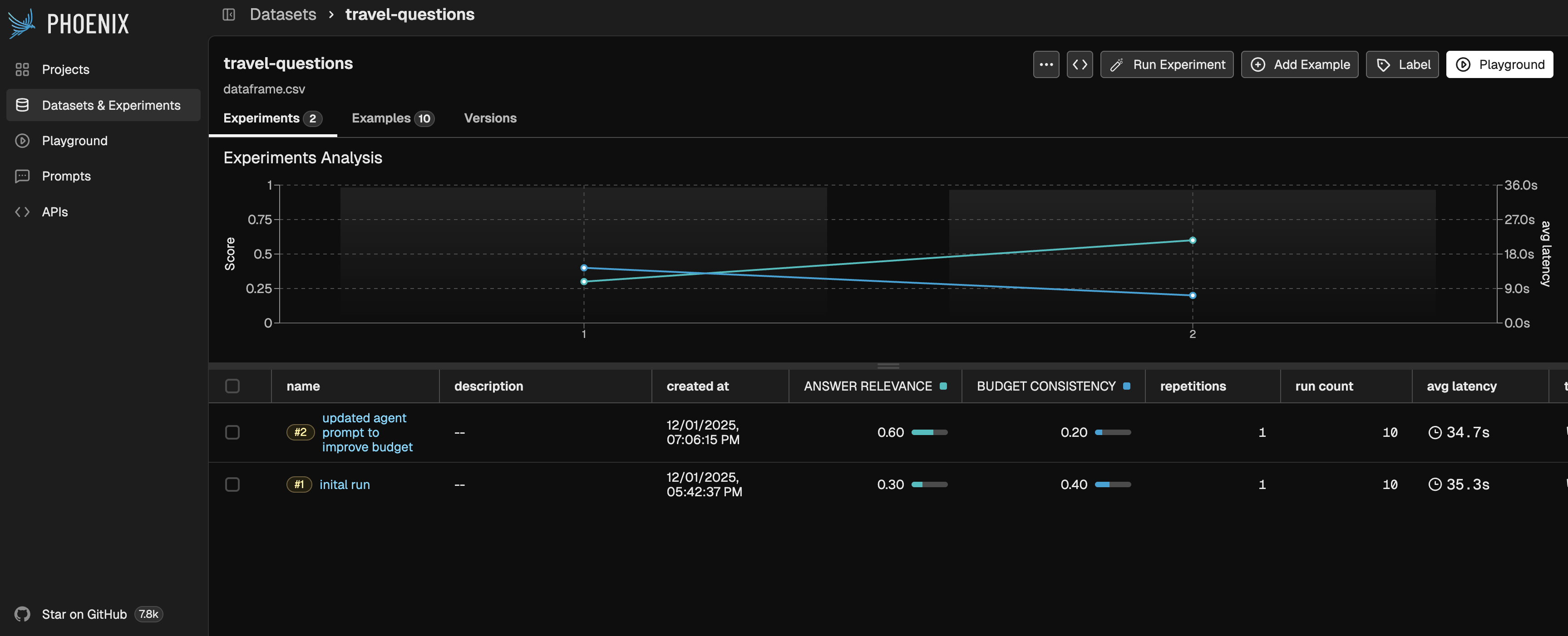
Task: Open the Playground sidebar item
Action: click(74, 141)
